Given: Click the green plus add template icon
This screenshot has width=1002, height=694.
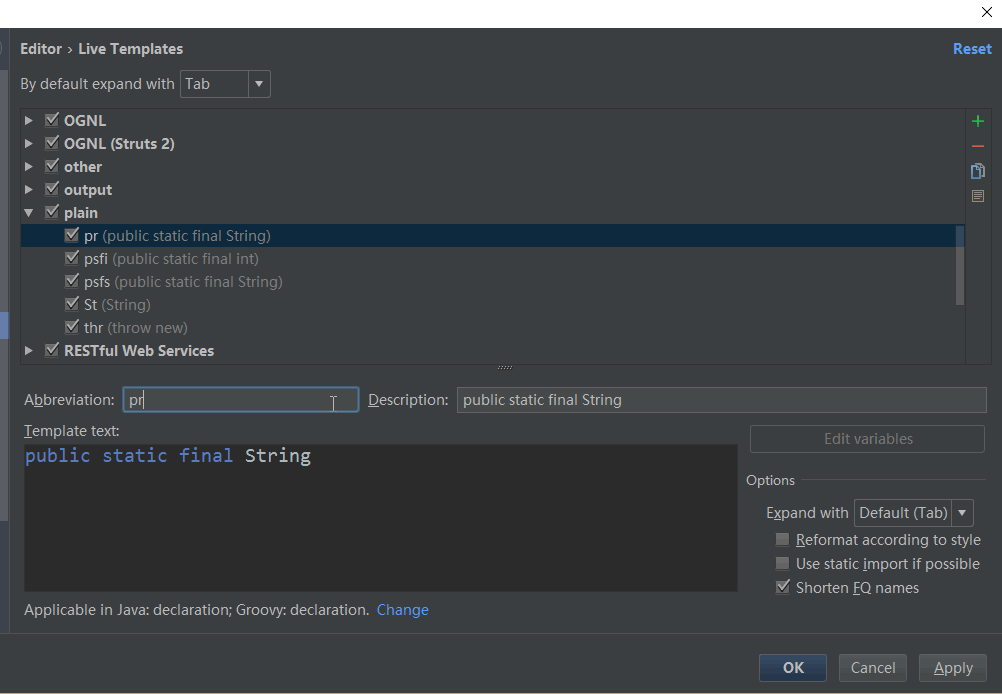Looking at the screenshot, I should [977, 121].
